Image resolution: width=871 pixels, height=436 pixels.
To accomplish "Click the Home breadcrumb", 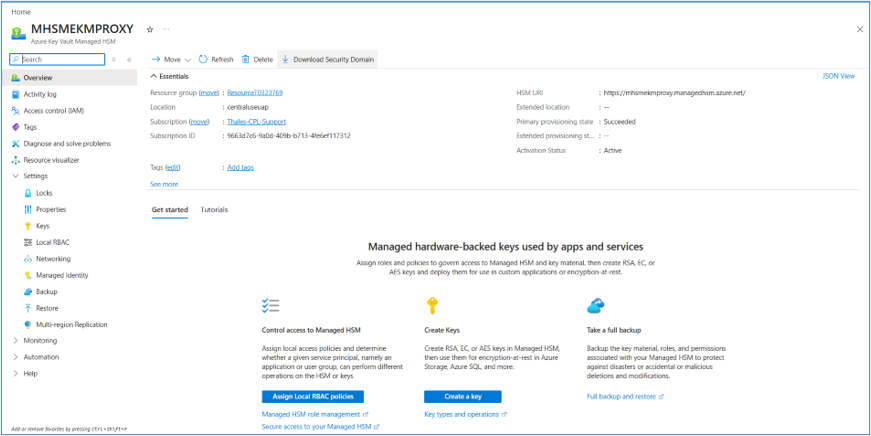I will (x=21, y=12).
